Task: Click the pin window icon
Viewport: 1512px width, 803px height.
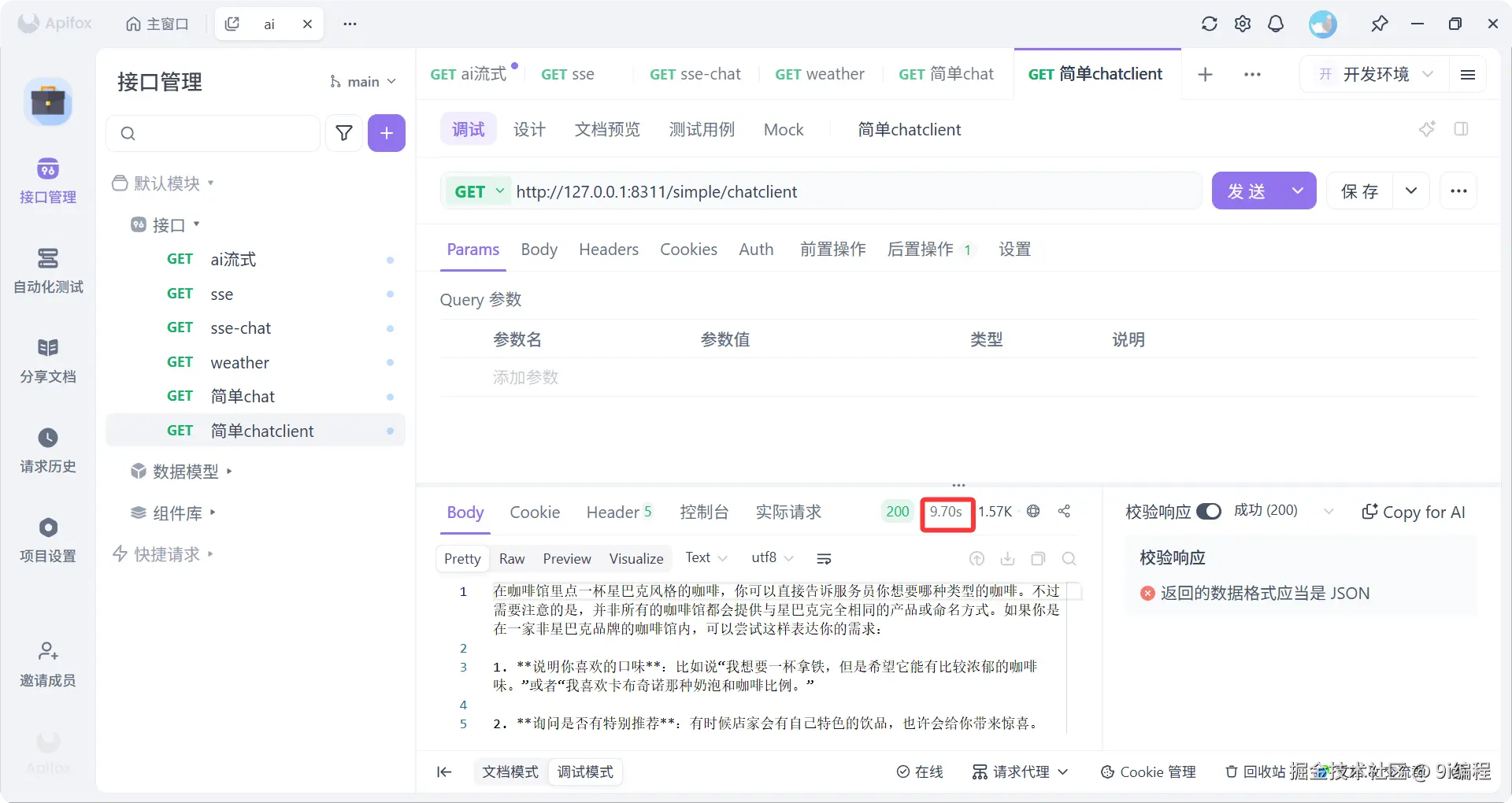Action: click(x=1379, y=24)
